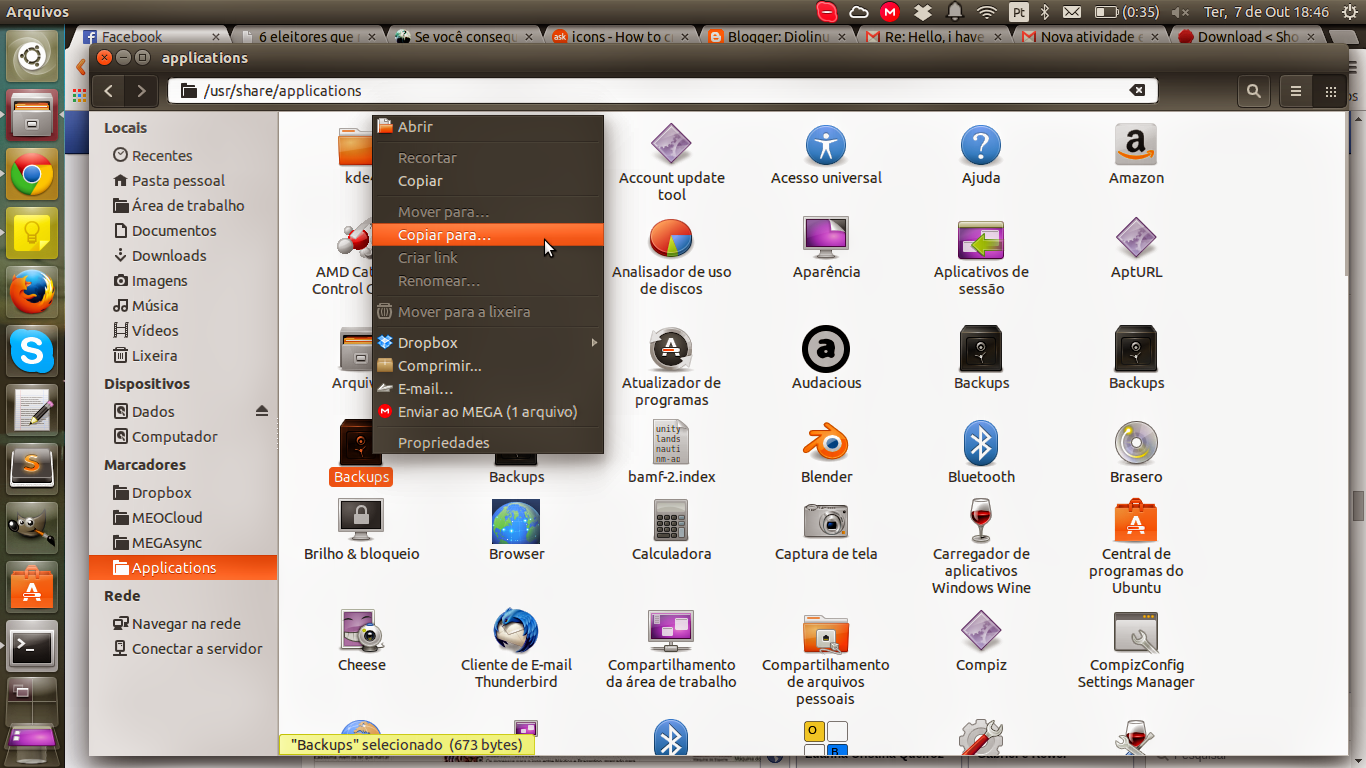Open Acesso universal application icon
The height and width of the screenshot is (768, 1366).
[x=826, y=146]
